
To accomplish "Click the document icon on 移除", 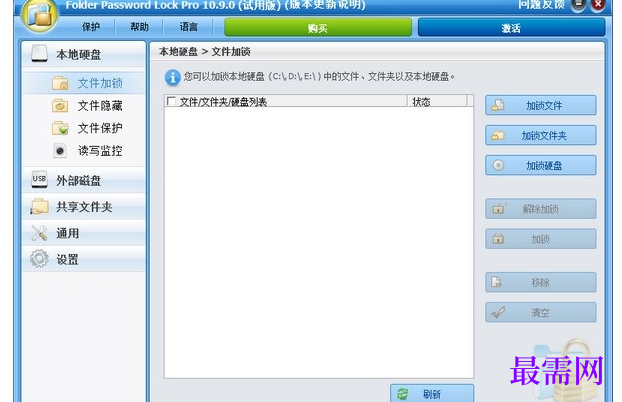I will click(497, 282).
